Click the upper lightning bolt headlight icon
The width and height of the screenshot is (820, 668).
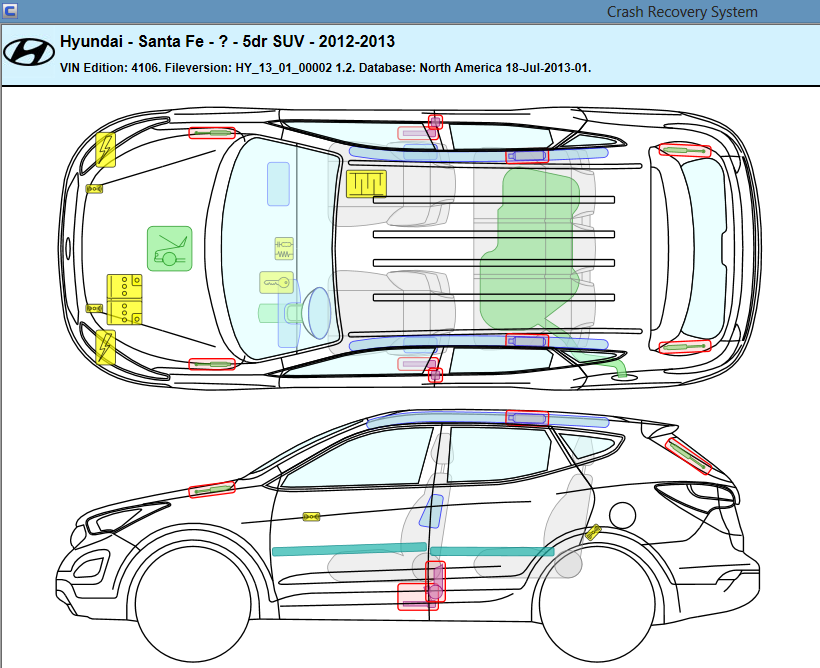coord(105,150)
